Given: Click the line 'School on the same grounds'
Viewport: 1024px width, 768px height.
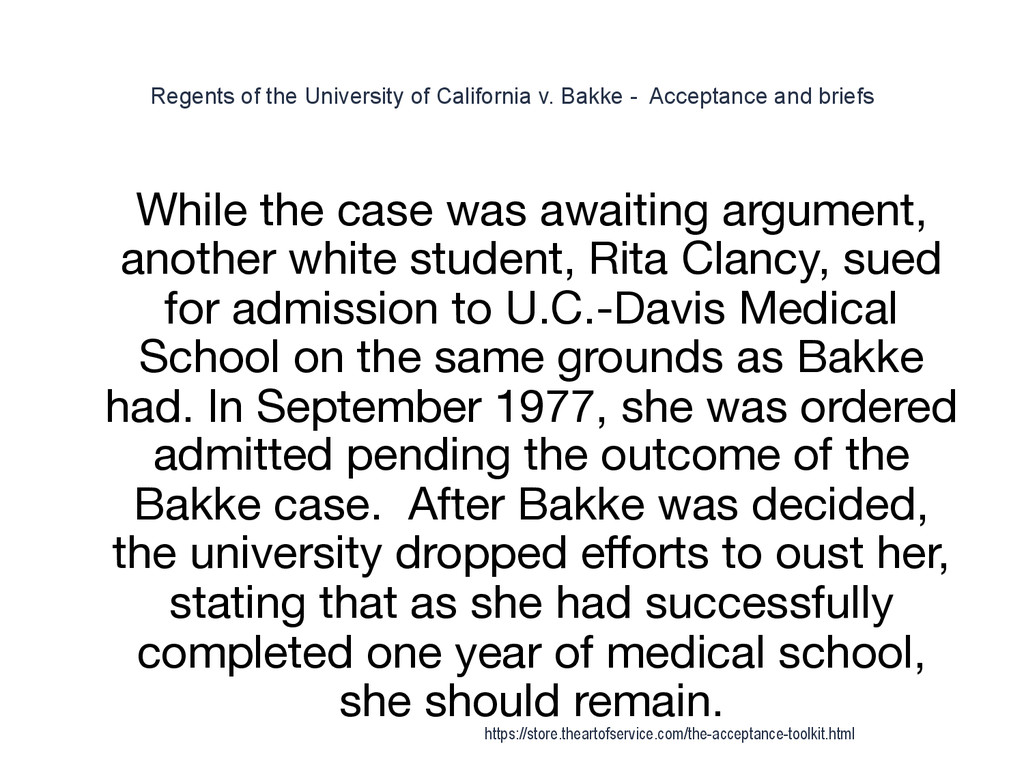Looking at the screenshot, I should click(x=529, y=356).
